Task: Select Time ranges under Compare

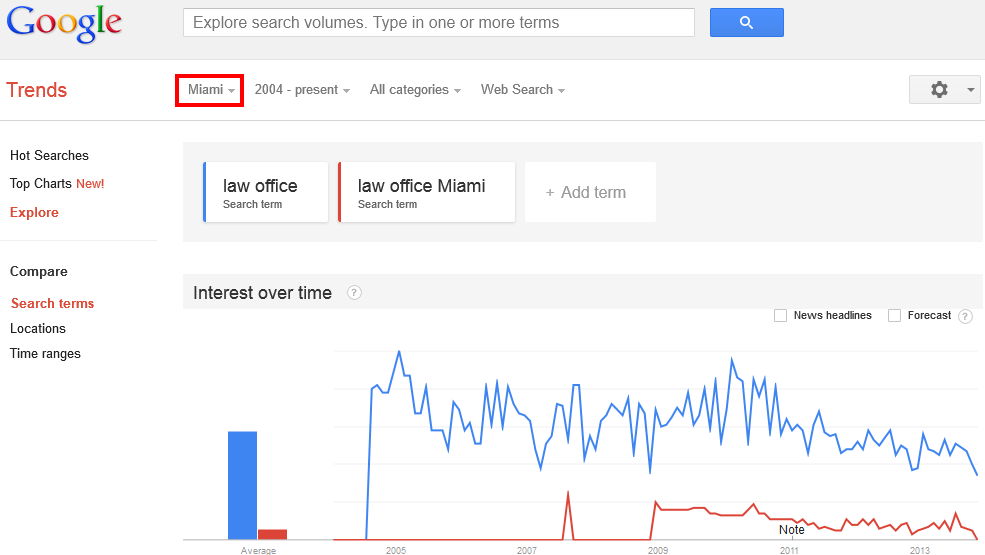Action: click(45, 353)
